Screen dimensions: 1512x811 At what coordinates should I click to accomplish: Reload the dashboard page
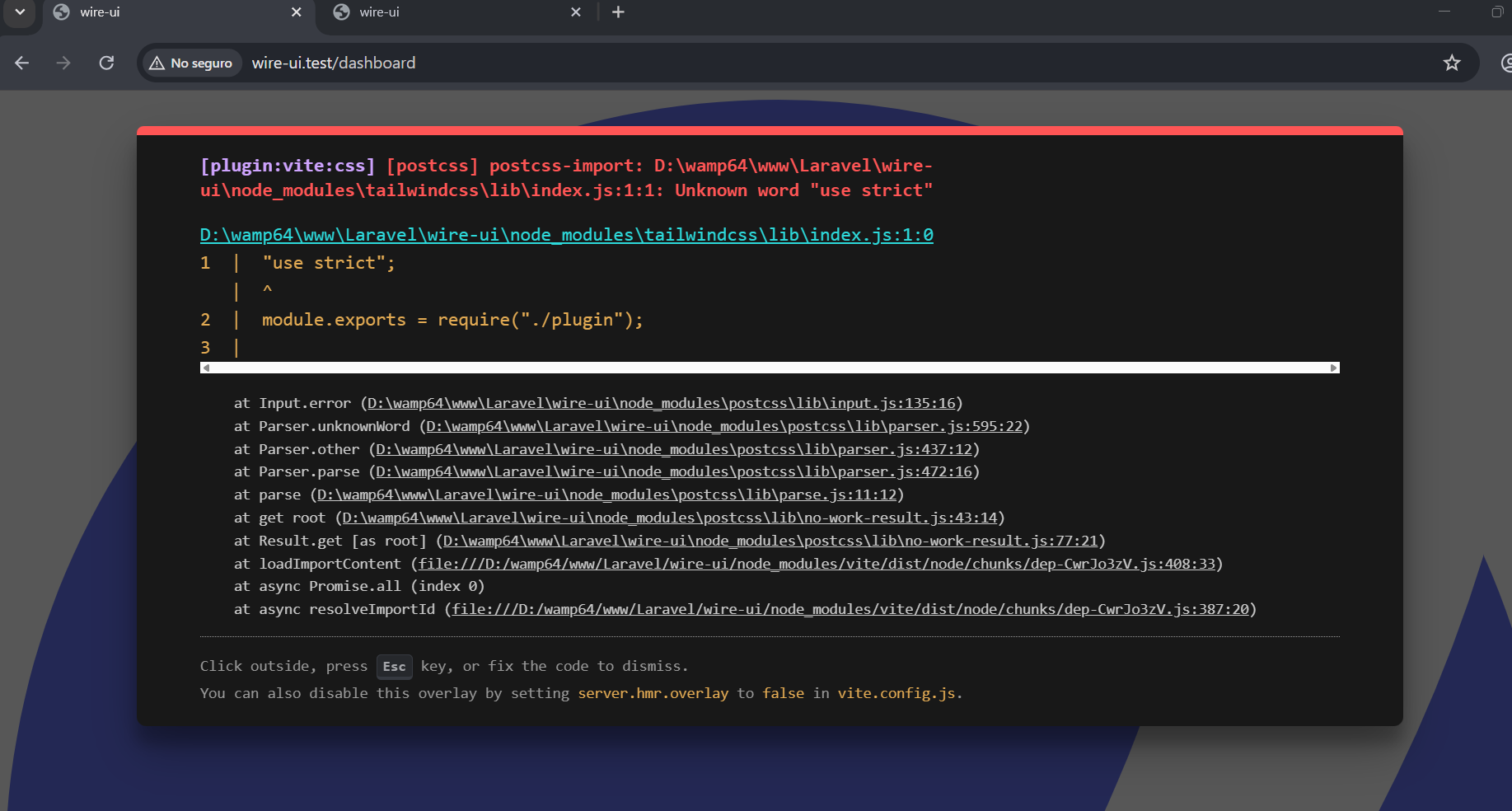click(106, 63)
